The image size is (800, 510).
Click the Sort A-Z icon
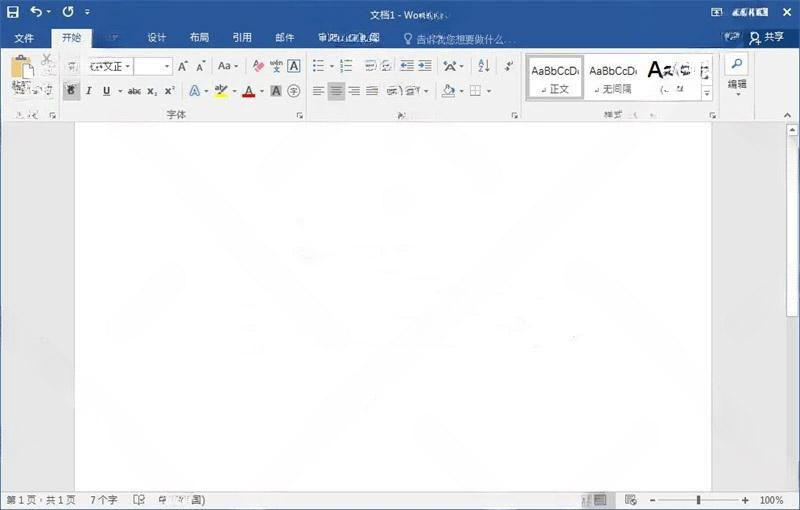(484, 66)
